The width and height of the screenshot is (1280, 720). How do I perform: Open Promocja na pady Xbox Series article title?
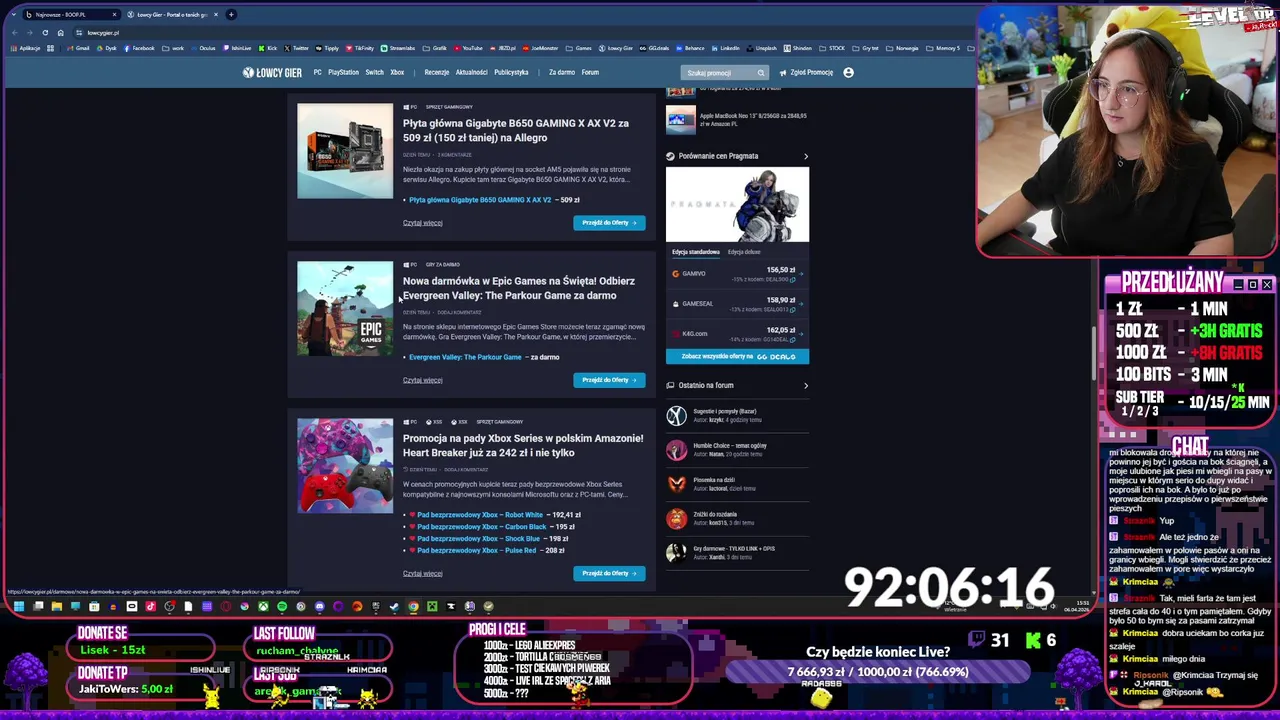pos(523,445)
